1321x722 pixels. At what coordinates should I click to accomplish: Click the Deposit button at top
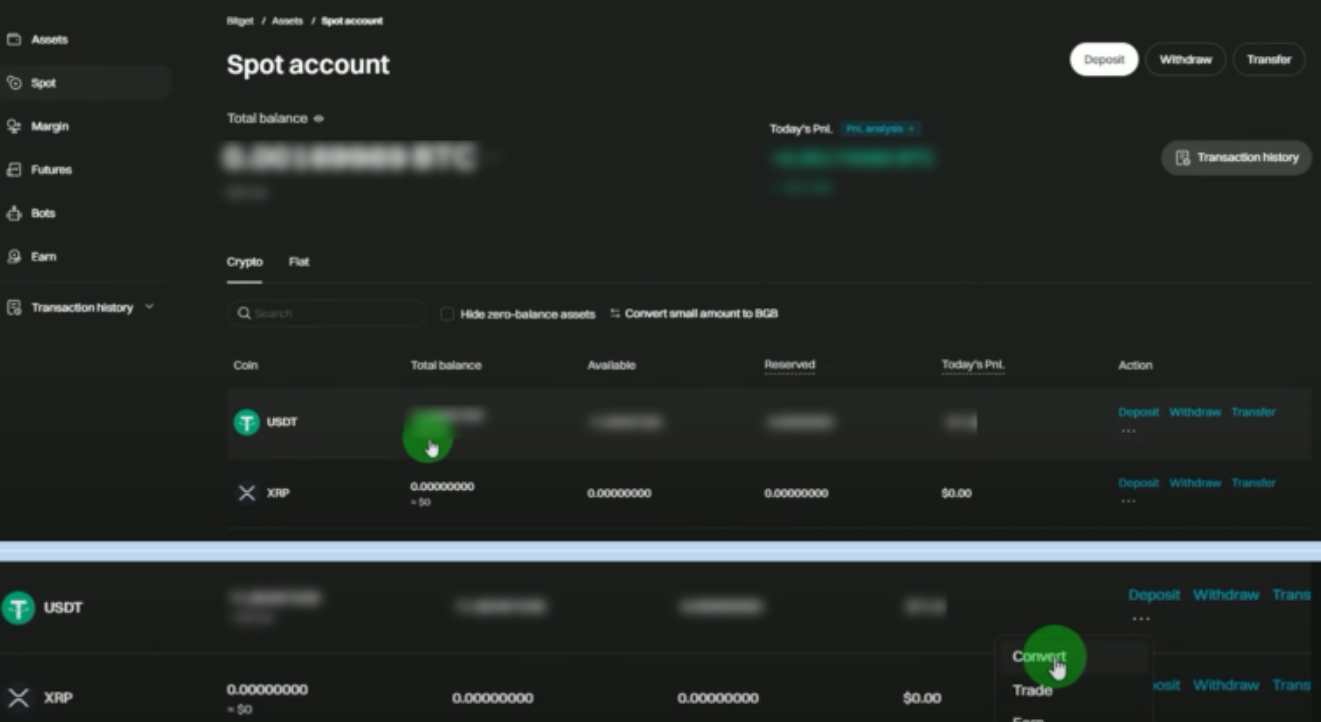1104,59
